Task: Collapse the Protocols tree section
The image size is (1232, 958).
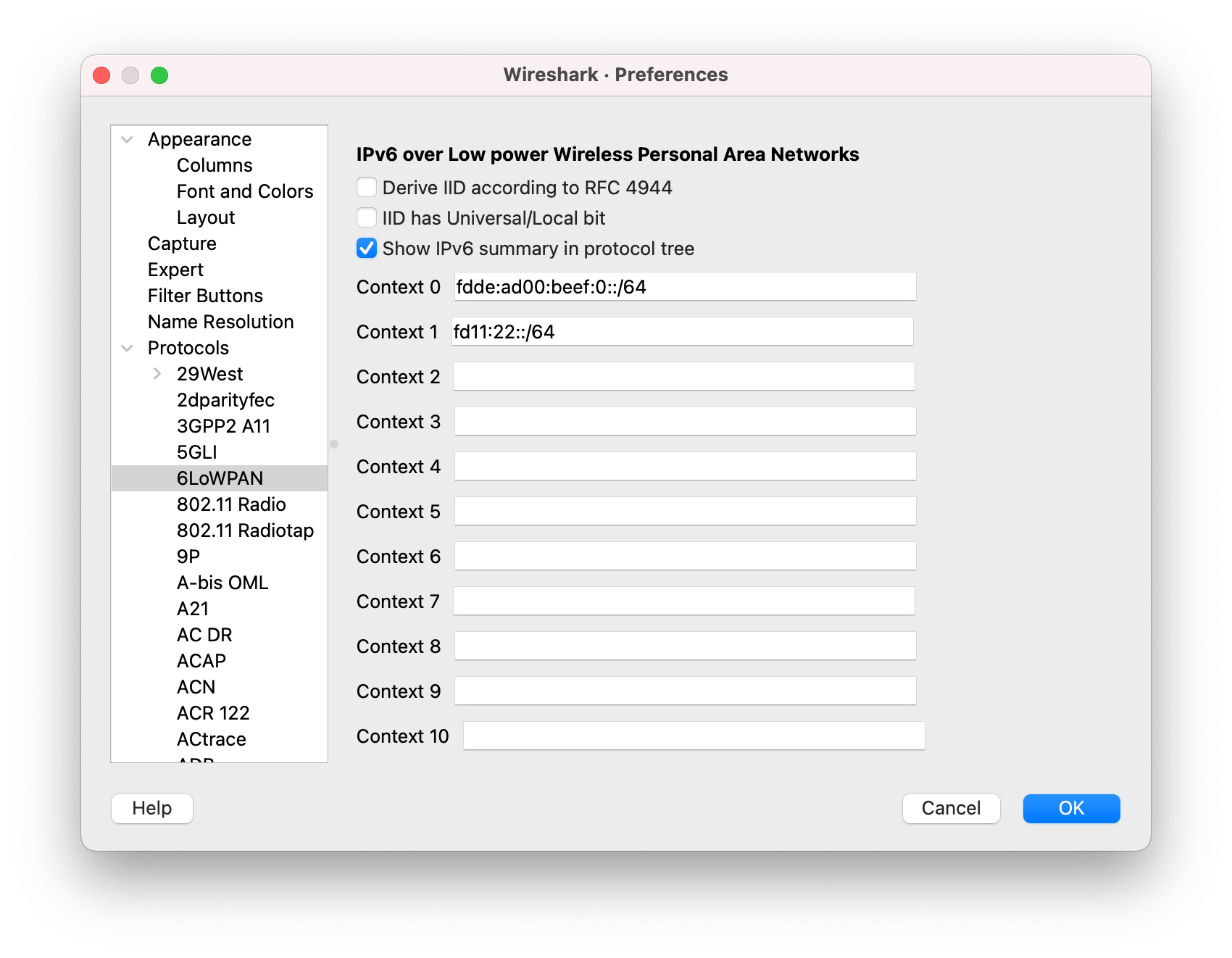Action: pos(128,348)
